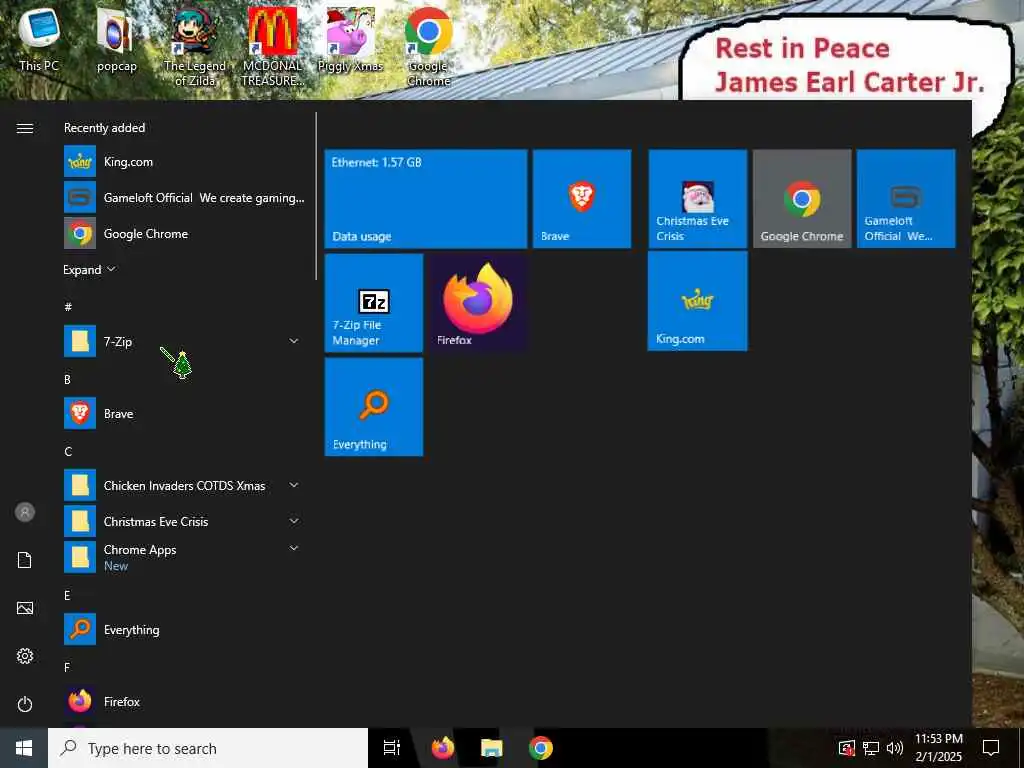
Task: Click the network icon in the system tray
Action: click(871, 748)
